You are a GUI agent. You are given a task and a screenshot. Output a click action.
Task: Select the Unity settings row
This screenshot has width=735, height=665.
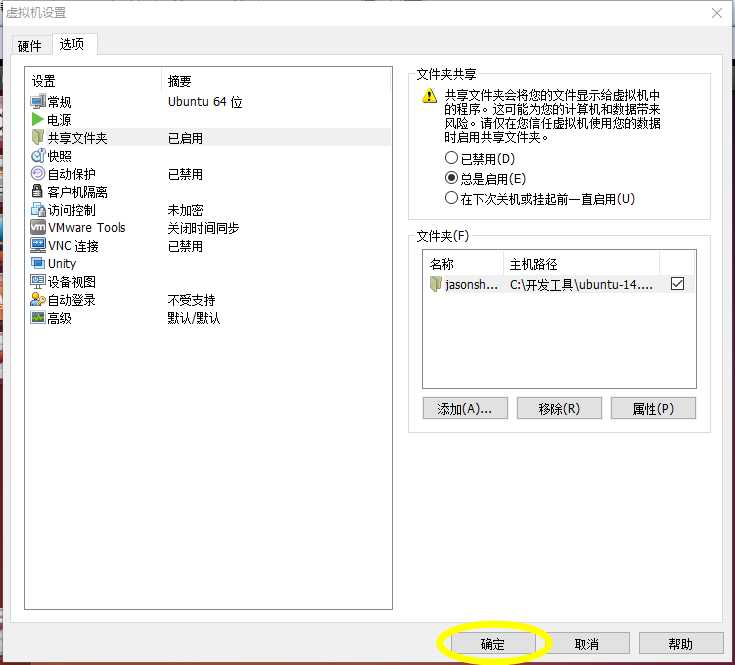[210, 263]
